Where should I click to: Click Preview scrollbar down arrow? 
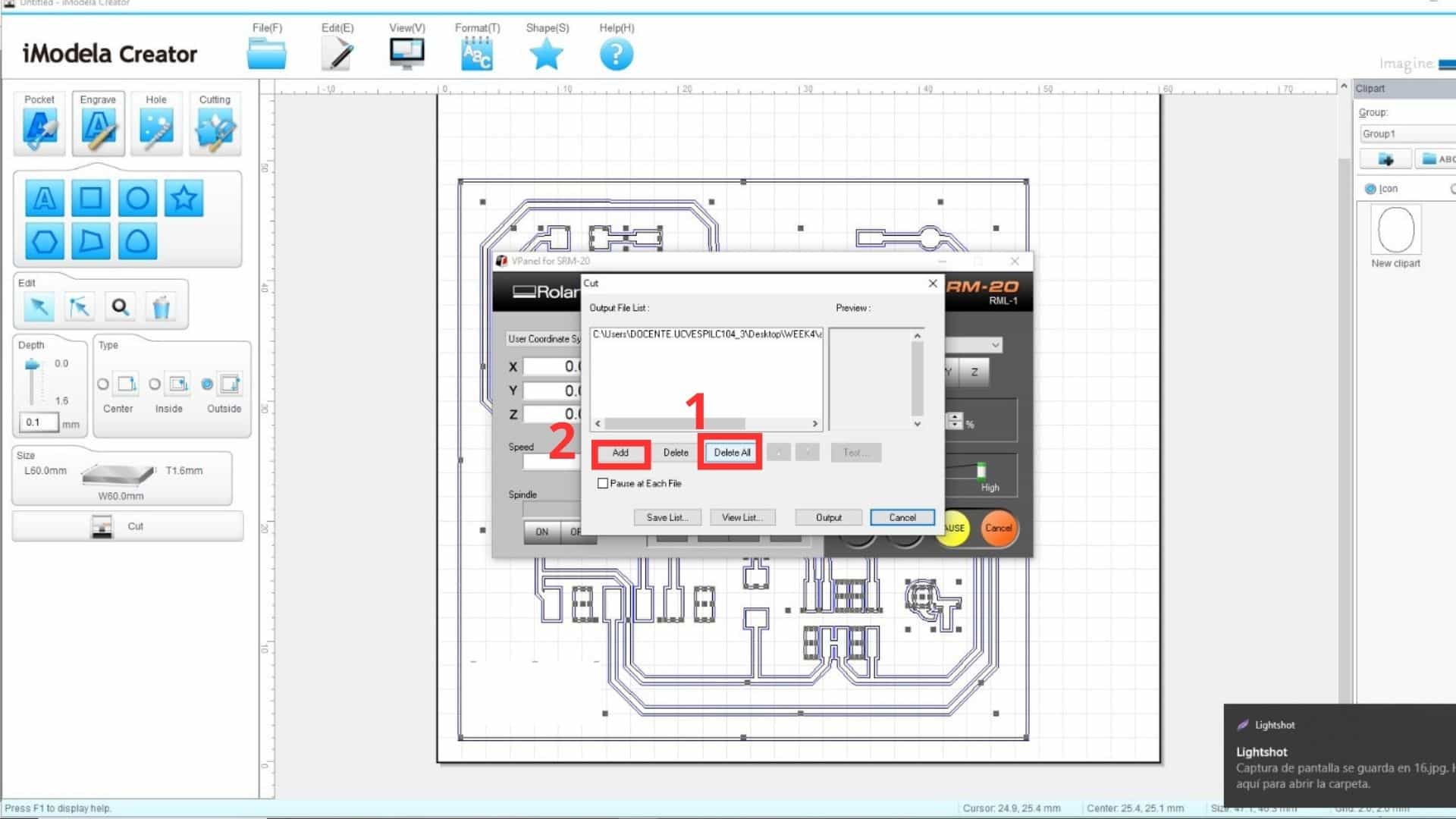918,424
